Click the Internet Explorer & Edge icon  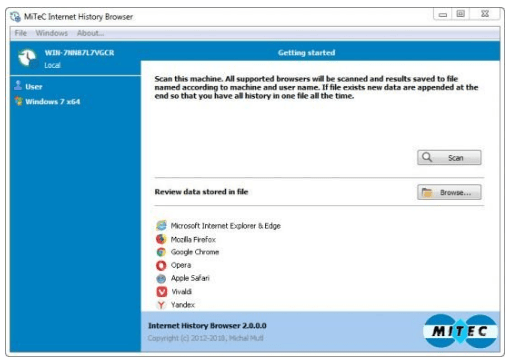click(x=161, y=226)
